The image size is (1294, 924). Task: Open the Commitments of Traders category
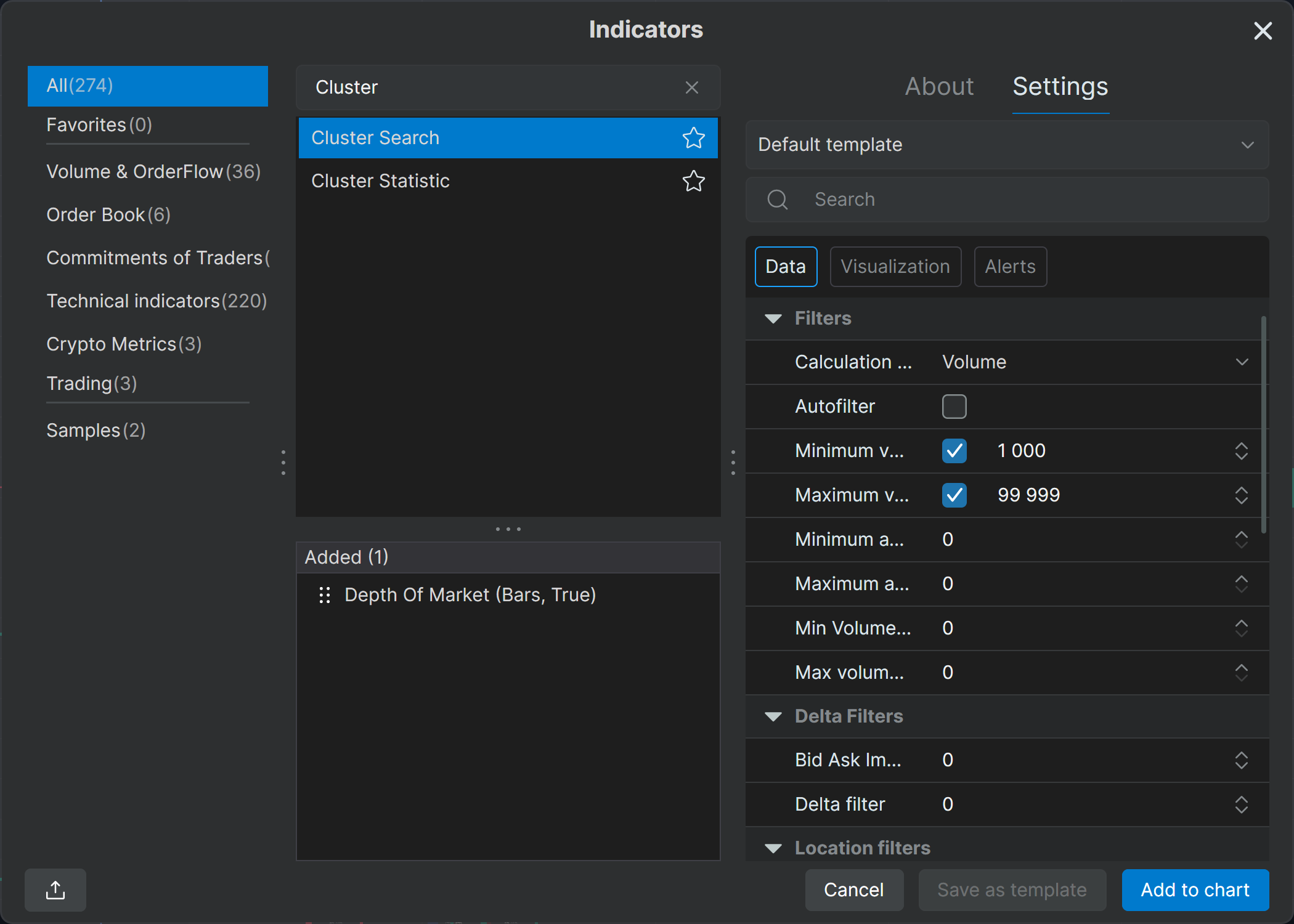click(x=148, y=257)
